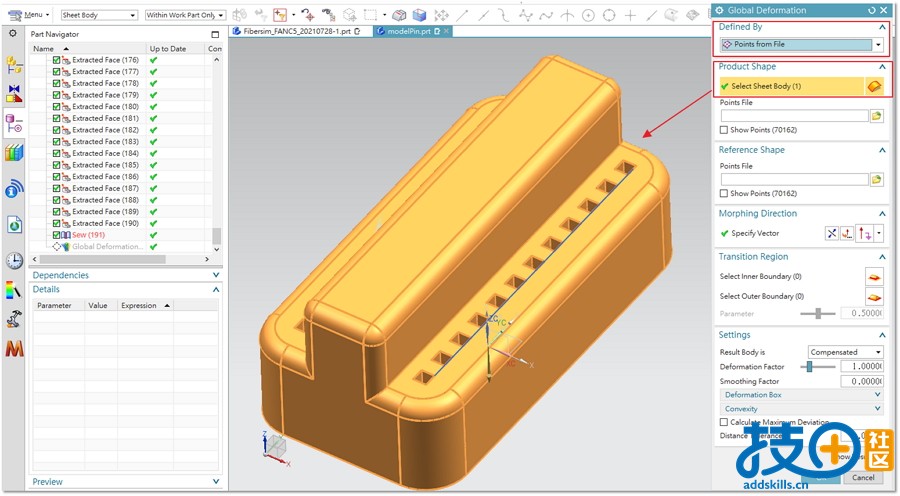Browse for Product Shape points file
Image resolution: width=900 pixels, height=496 pixels.
click(876, 116)
